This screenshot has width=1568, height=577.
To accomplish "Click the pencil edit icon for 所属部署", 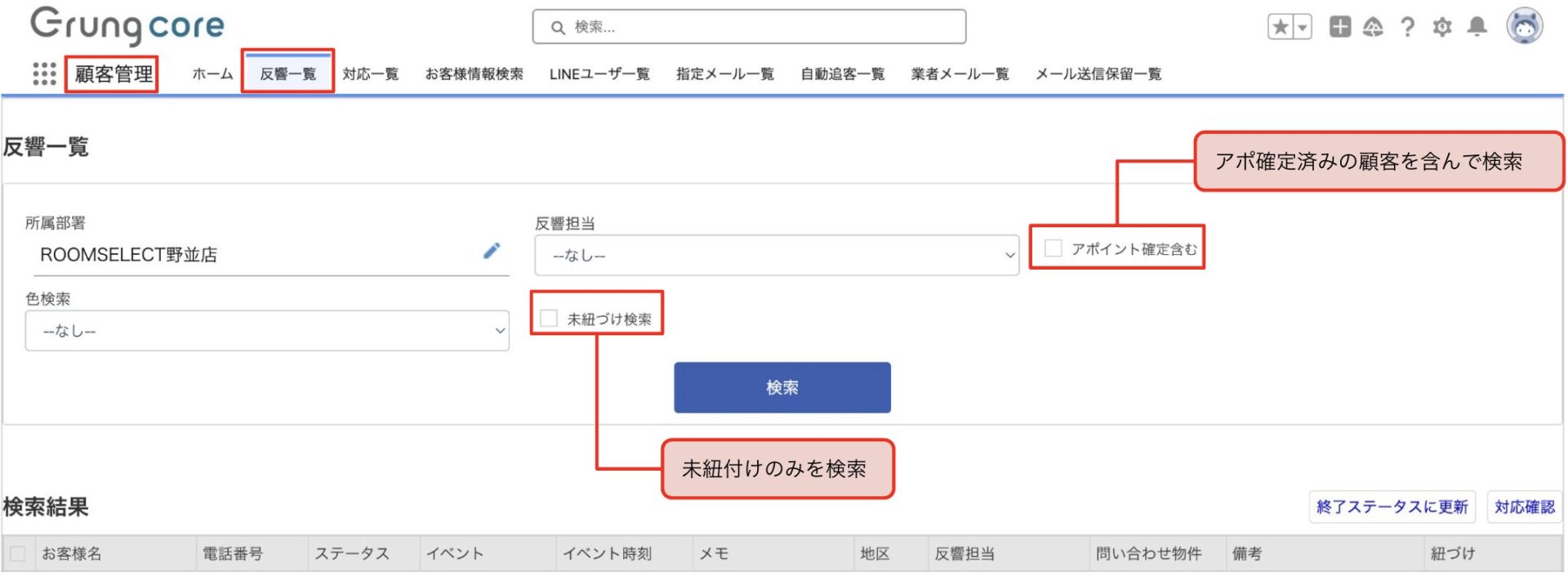I will click(491, 251).
